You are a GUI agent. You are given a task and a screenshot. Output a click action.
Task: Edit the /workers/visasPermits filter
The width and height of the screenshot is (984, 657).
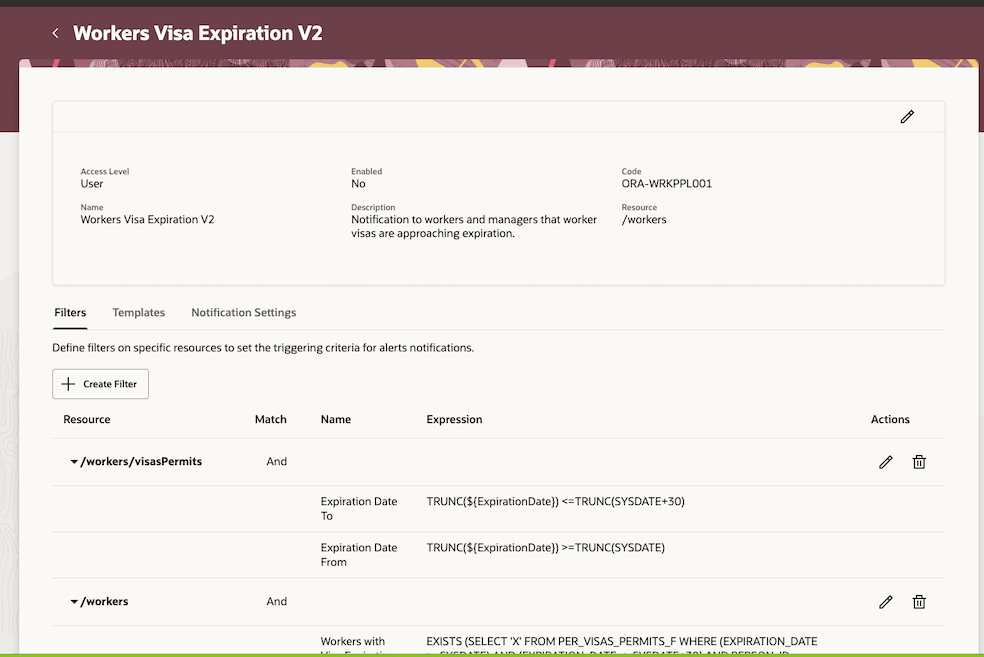point(885,462)
